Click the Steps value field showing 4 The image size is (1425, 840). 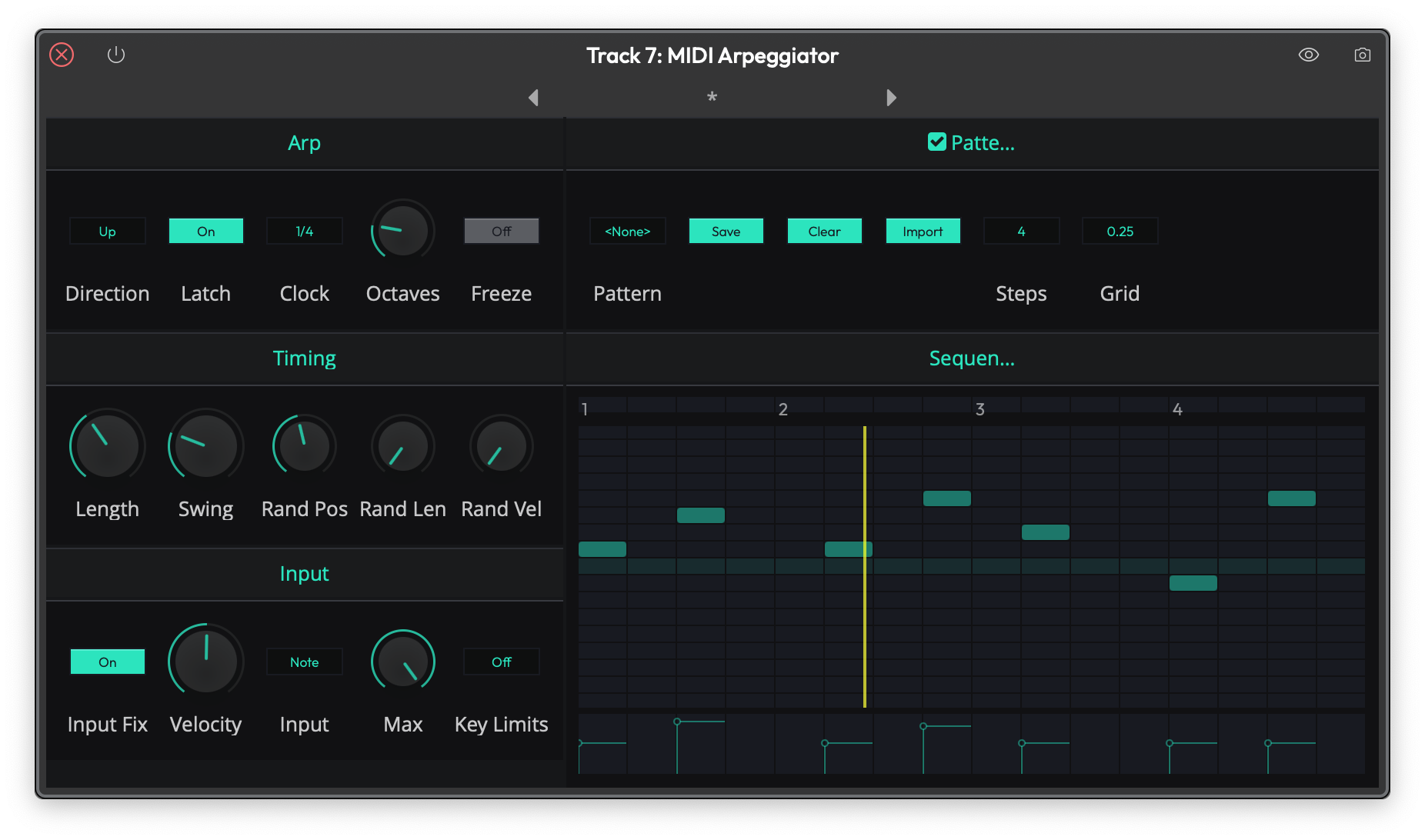pos(1022,231)
